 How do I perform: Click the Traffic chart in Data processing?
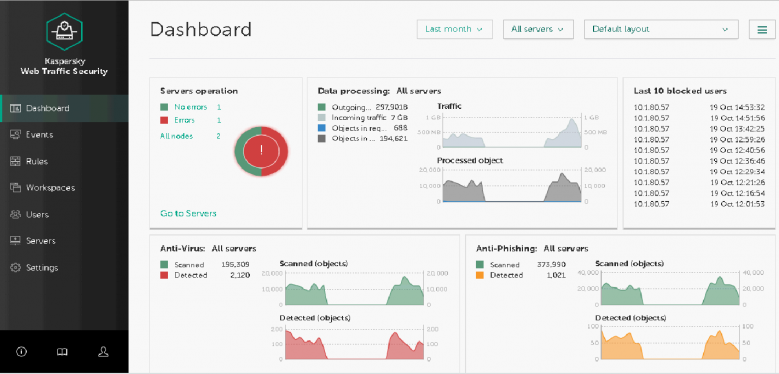point(512,132)
